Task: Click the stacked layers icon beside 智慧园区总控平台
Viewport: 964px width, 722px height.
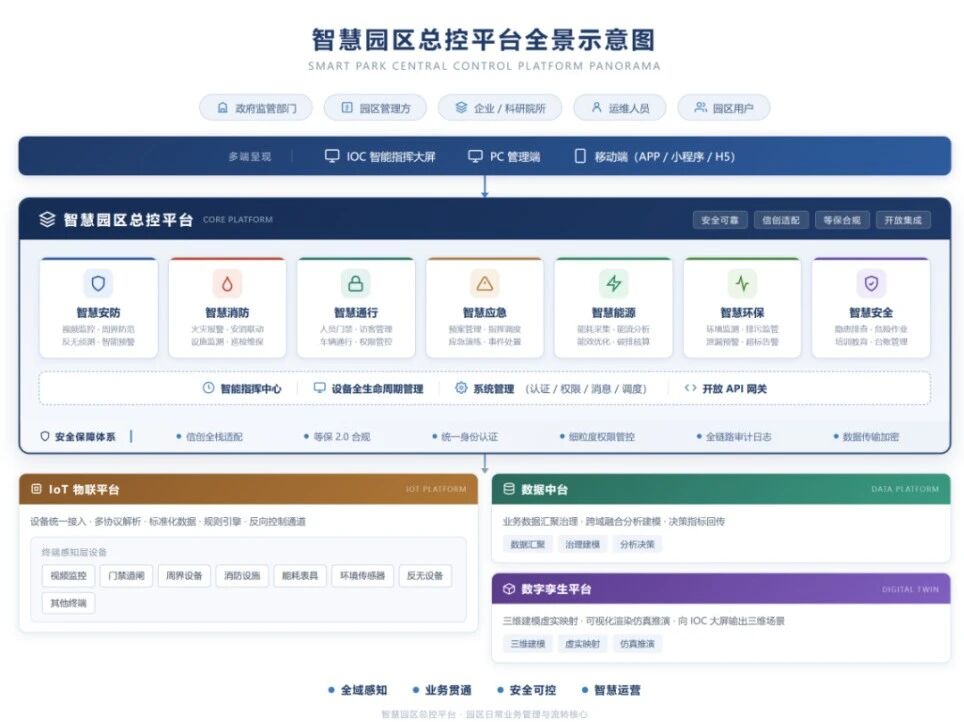Action: pyautogui.click(x=47, y=220)
